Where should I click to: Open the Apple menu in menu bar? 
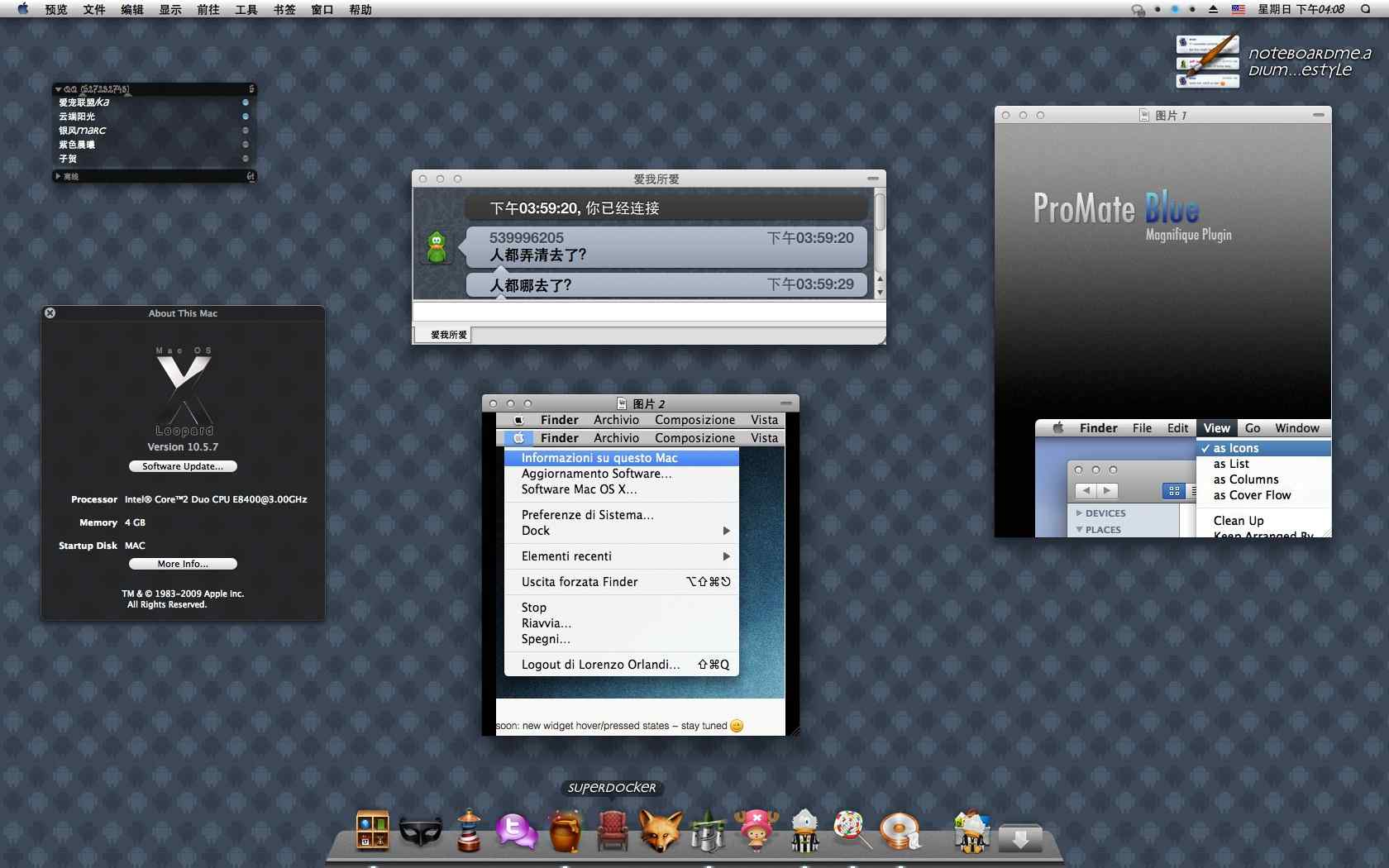22,9
